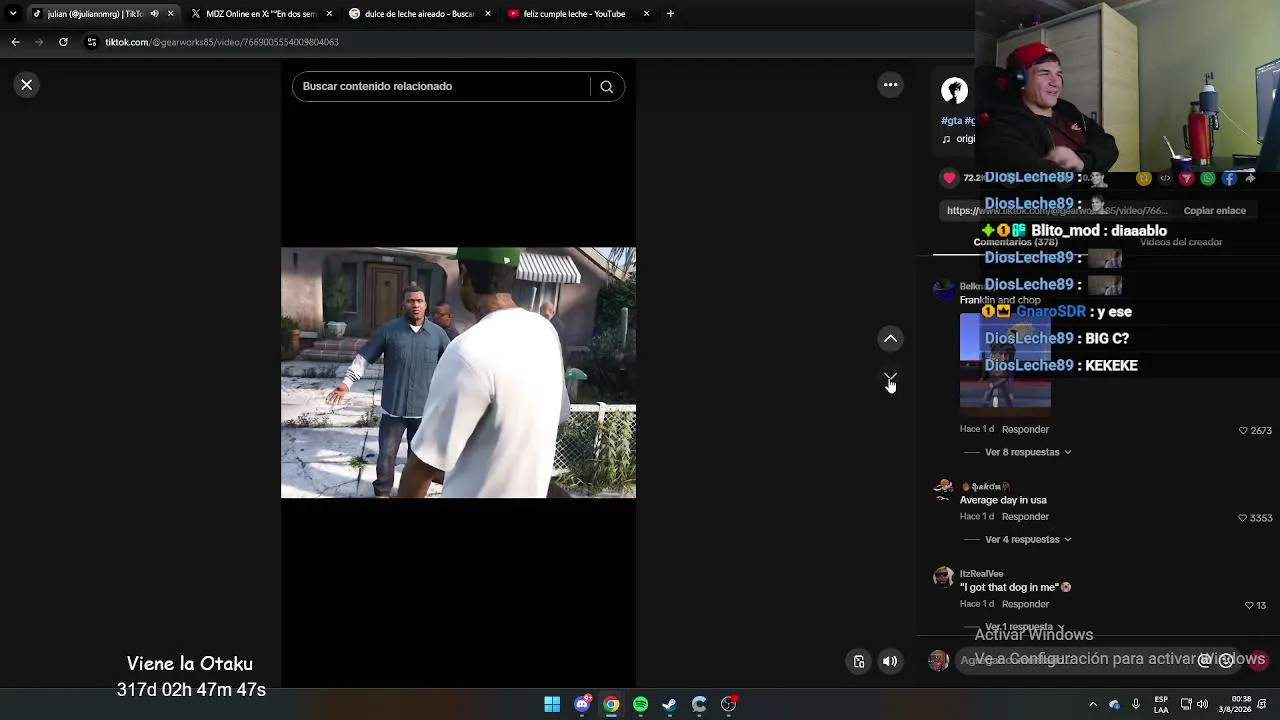Go to the previous video with up arrow
This screenshot has height=720, width=1280.
(x=890, y=339)
